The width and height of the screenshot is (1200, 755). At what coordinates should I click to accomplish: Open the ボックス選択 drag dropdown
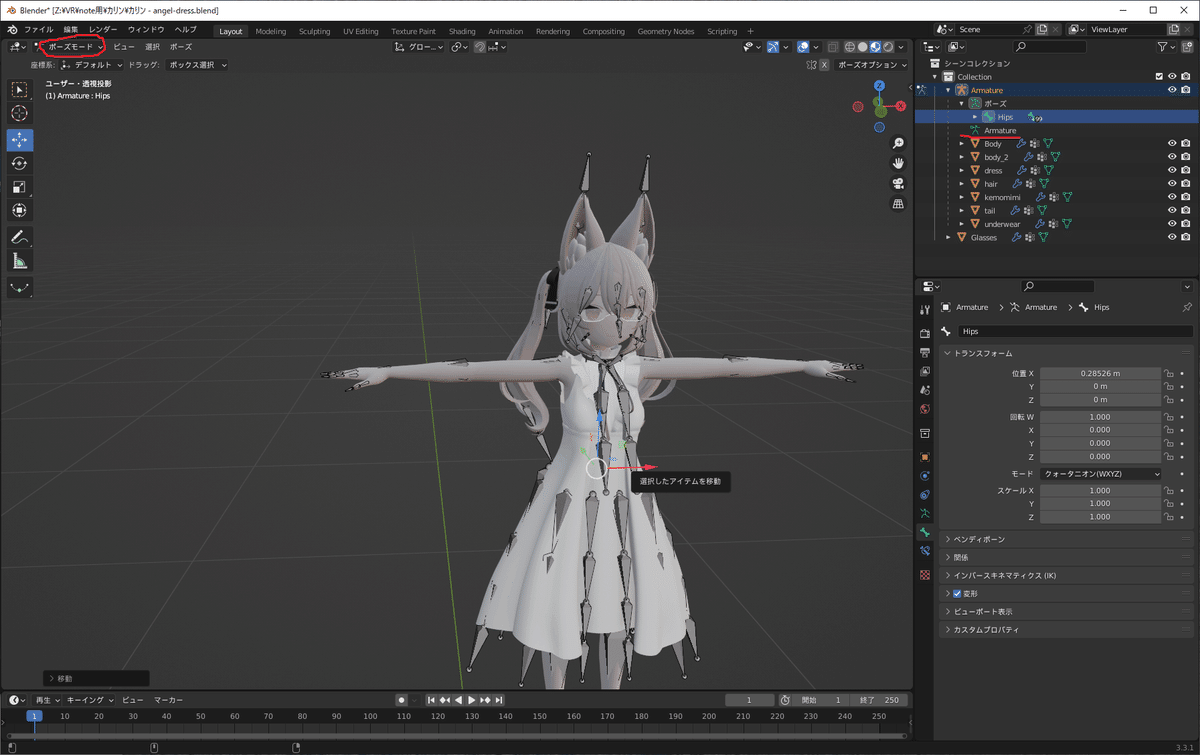197,65
